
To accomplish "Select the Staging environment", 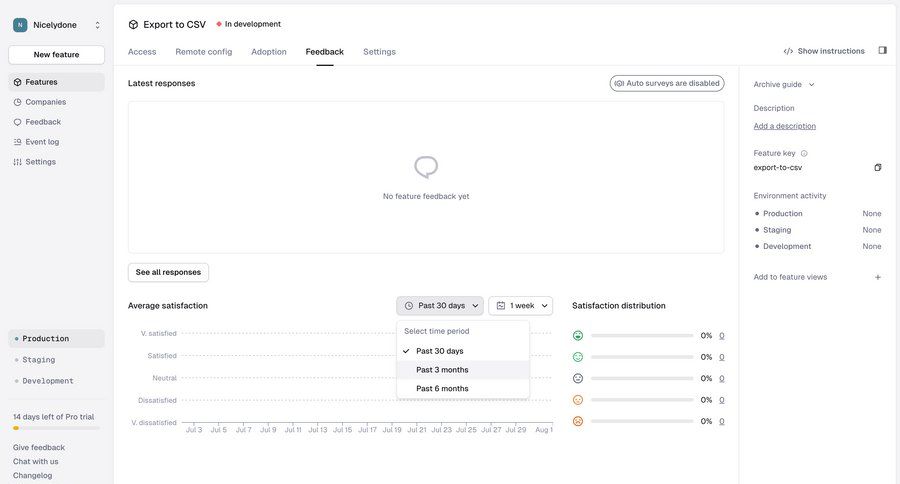I will point(56,360).
